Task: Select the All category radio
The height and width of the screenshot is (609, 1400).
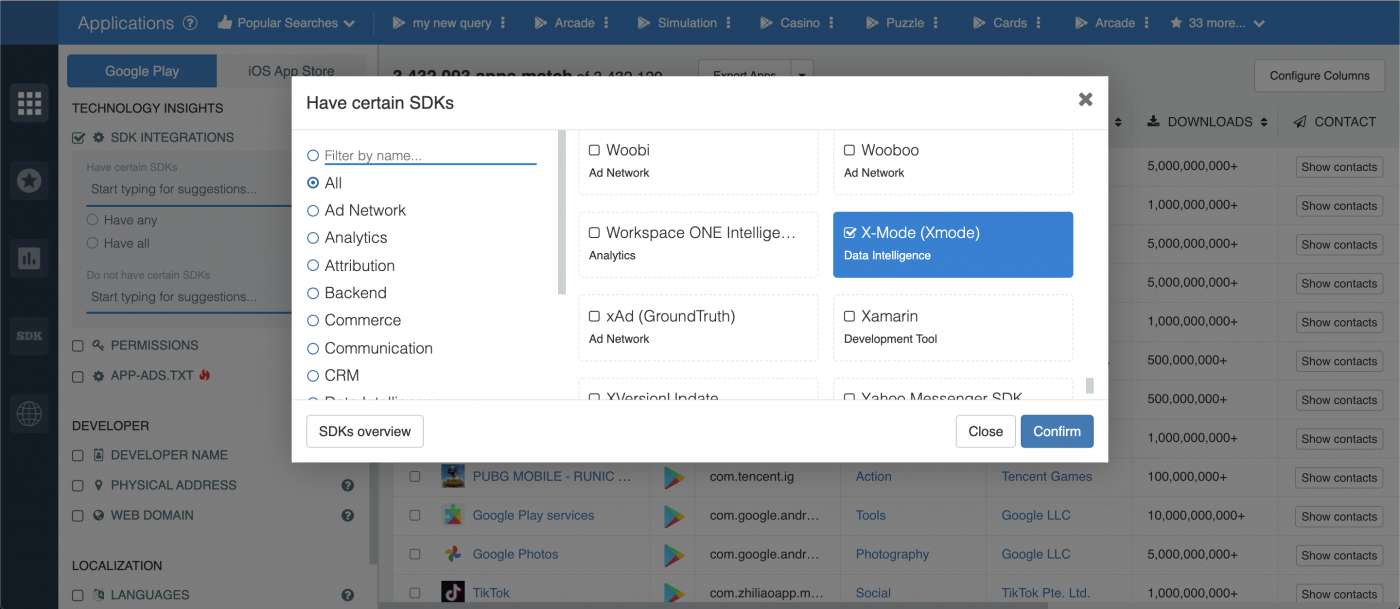Action: pos(313,183)
